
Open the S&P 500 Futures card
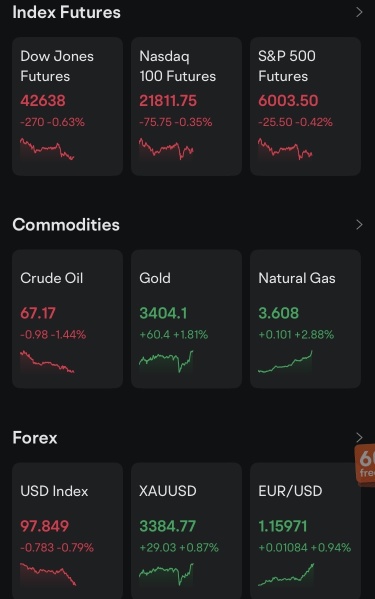pos(305,106)
